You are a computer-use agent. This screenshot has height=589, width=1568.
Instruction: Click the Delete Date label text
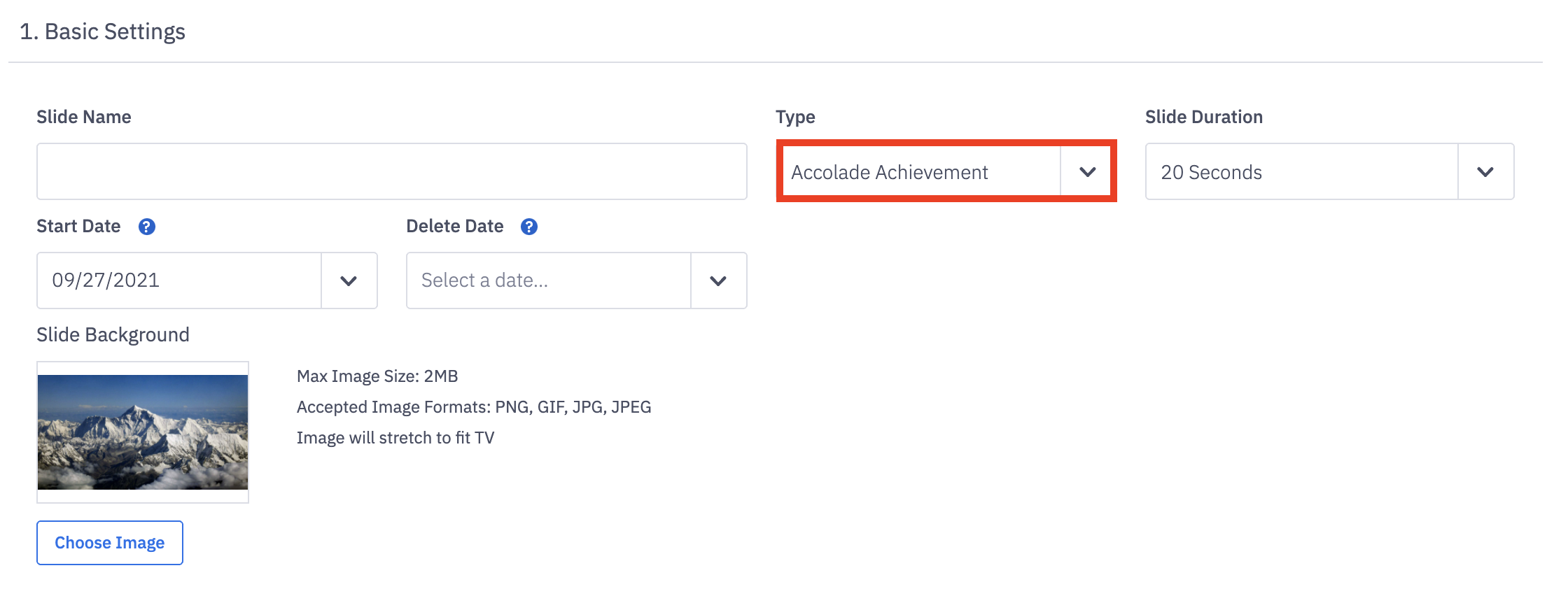point(454,226)
